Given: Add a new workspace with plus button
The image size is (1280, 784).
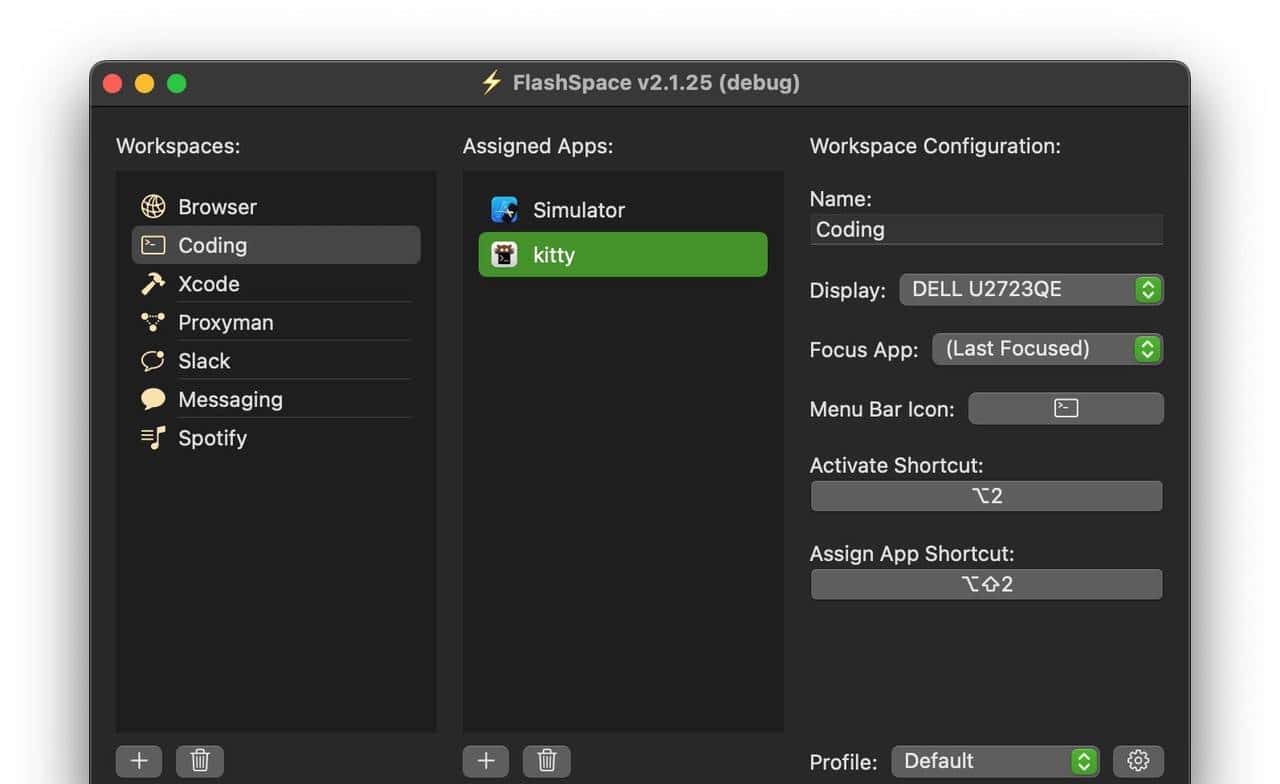Looking at the screenshot, I should [x=139, y=761].
